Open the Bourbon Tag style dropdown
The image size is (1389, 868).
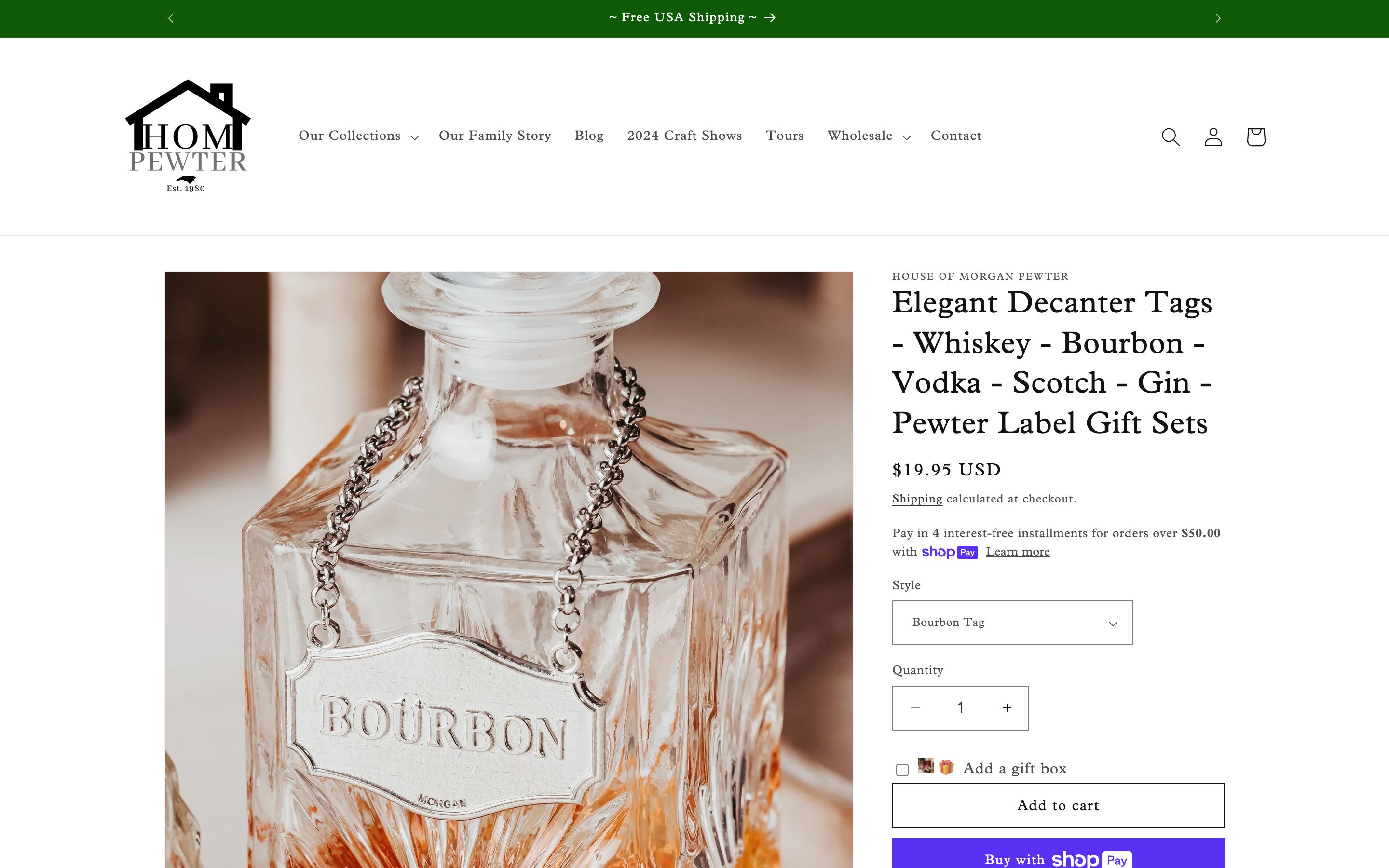[x=1012, y=622]
